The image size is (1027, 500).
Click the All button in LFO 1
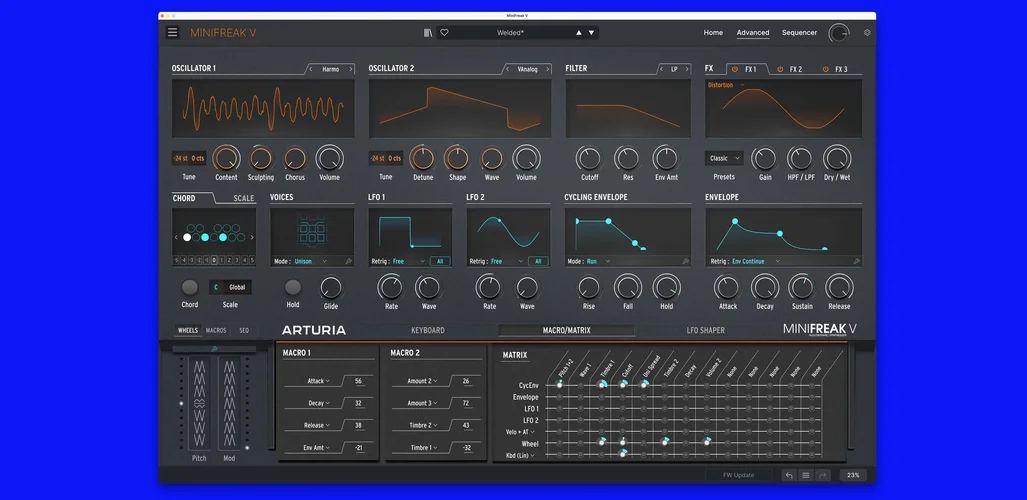[440, 261]
